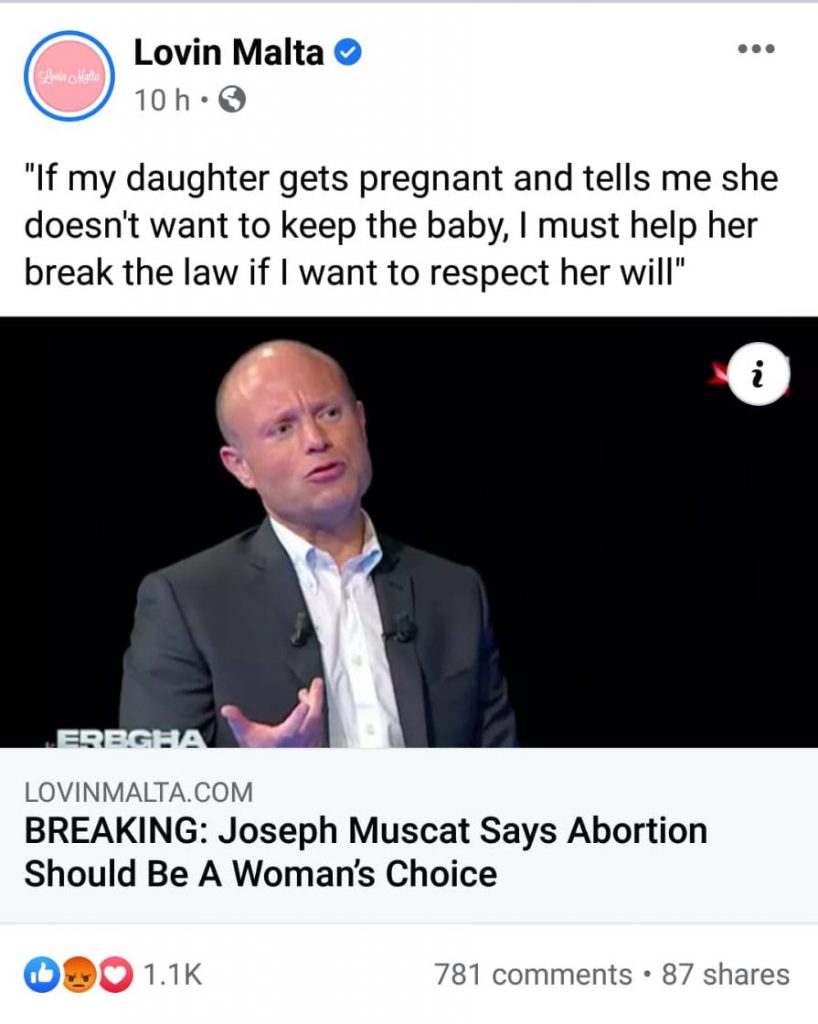Click the ERBGHA watermark on the image

coord(131,739)
